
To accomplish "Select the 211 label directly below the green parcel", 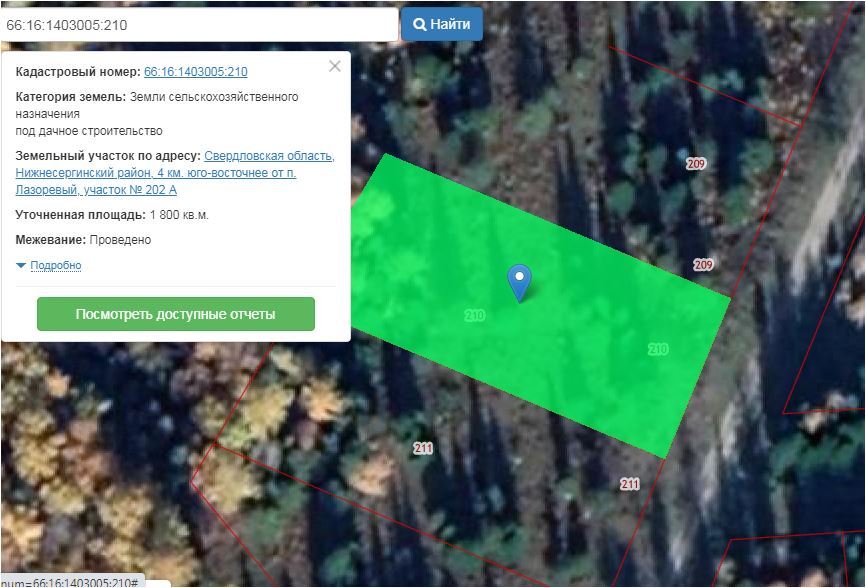I will [423, 448].
